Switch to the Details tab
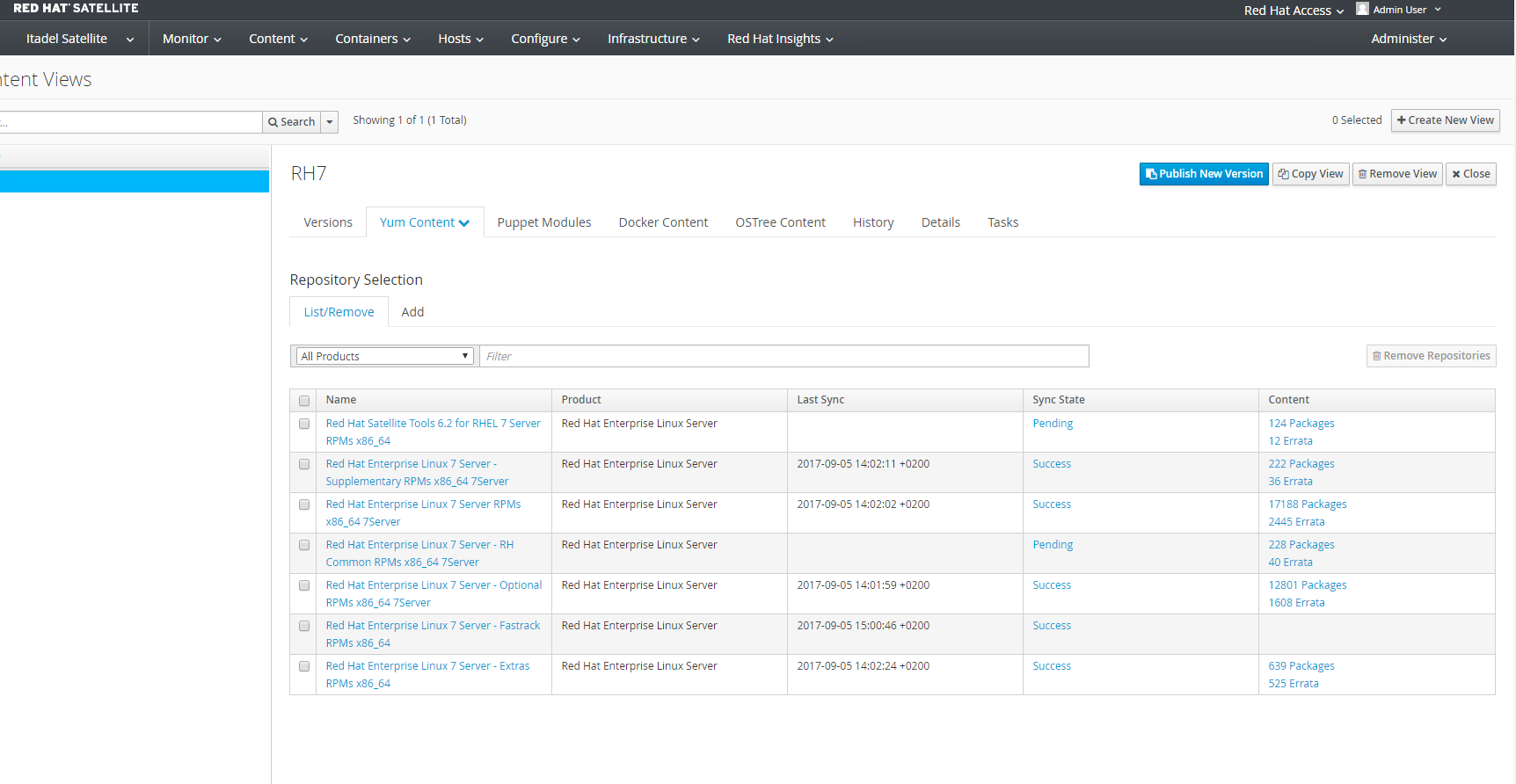Image resolution: width=1516 pixels, height=784 pixels. pyautogui.click(x=941, y=222)
